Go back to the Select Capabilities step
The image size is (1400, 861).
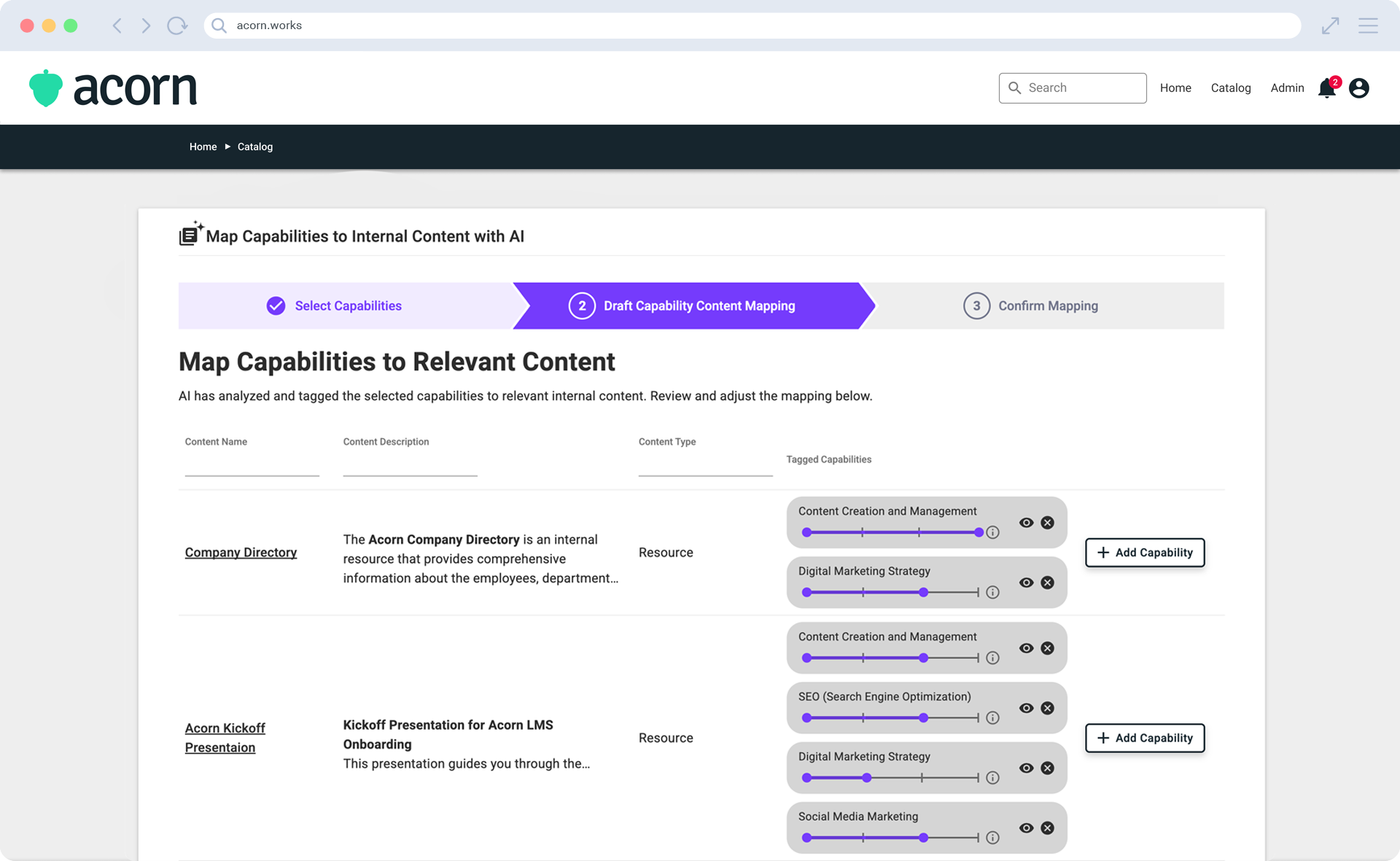coord(348,305)
